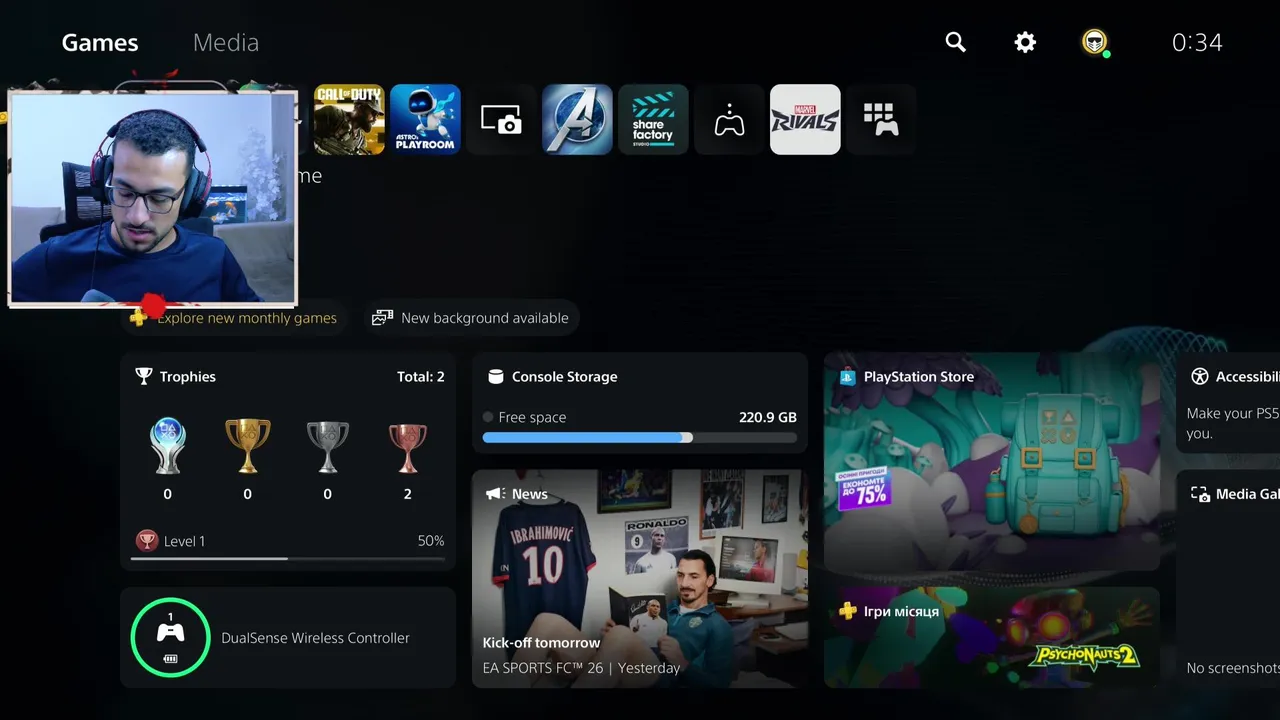Click the 'Total: 2' trophies text
This screenshot has height=720, width=1280.
click(x=421, y=376)
